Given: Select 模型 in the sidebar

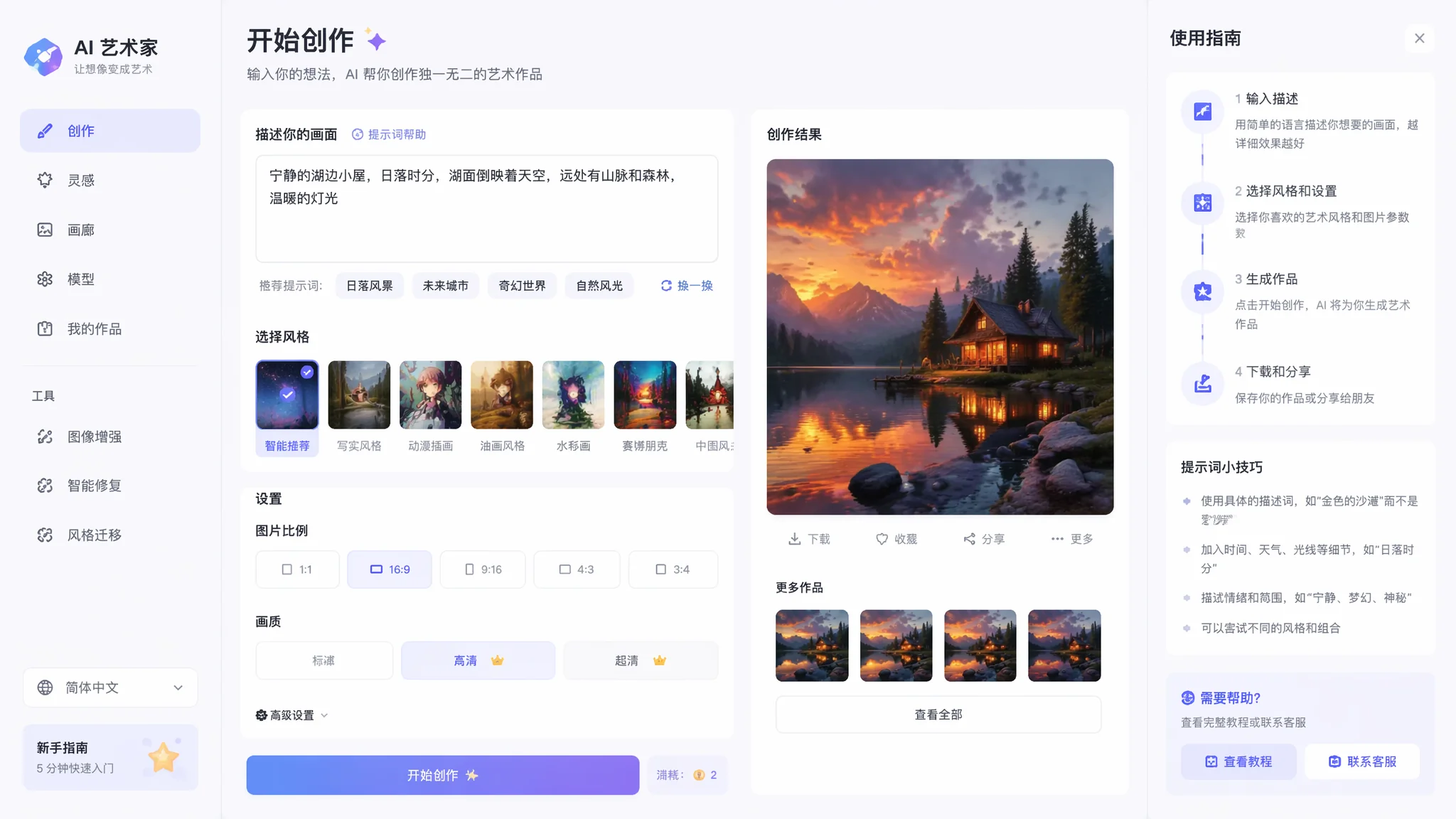Looking at the screenshot, I should pyautogui.click(x=110, y=279).
